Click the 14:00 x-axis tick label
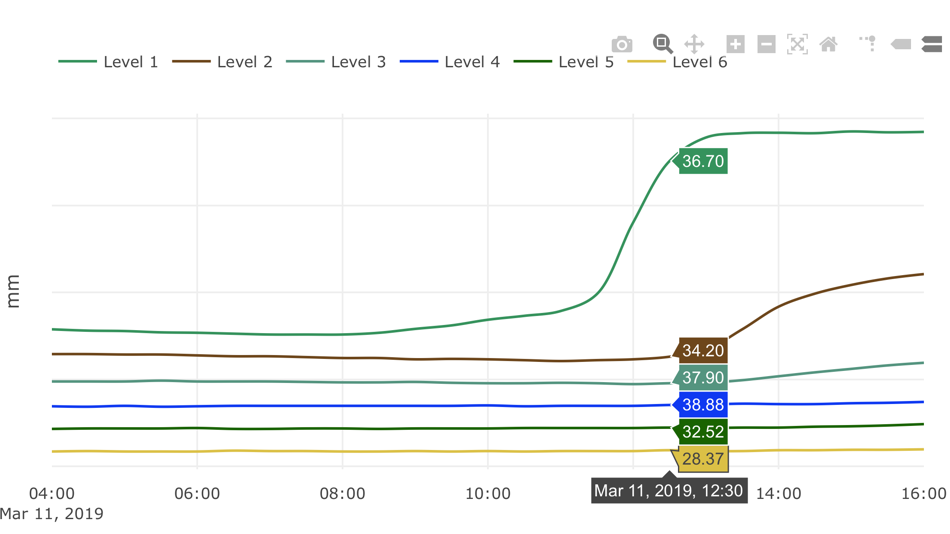The width and height of the screenshot is (950, 534). (779, 493)
